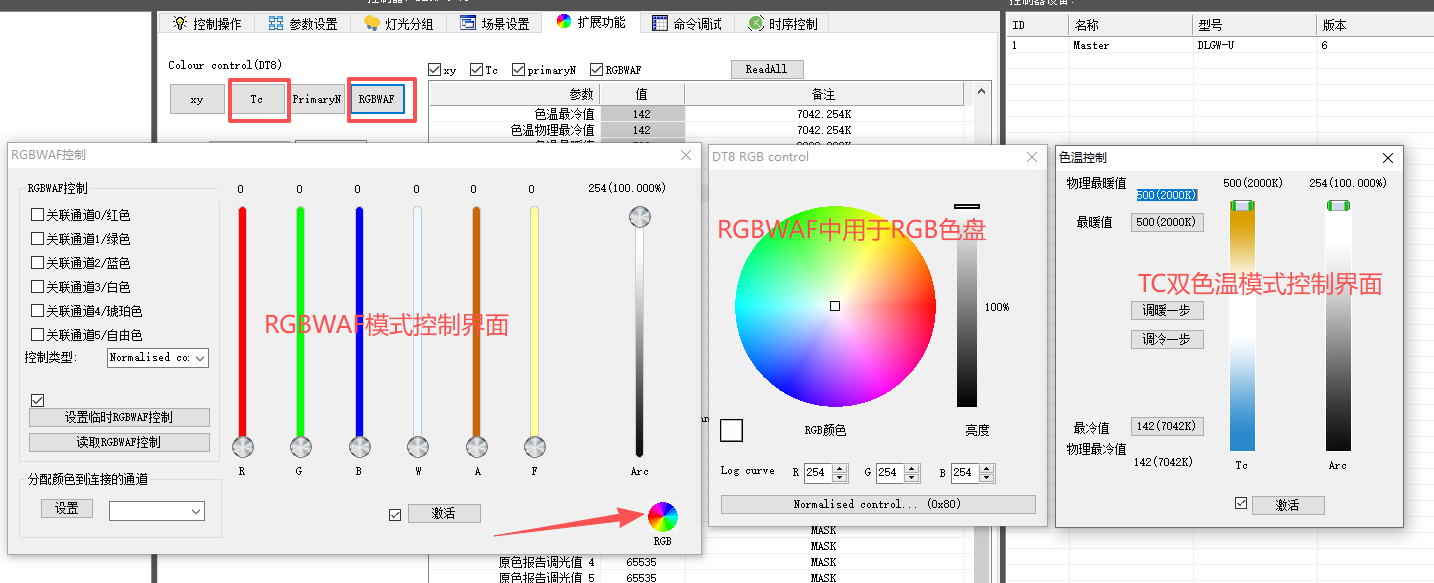The height and width of the screenshot is (583, 1434).
Task: Check 关联通道0/红色 checkbox
Action: tap(37, 214)
